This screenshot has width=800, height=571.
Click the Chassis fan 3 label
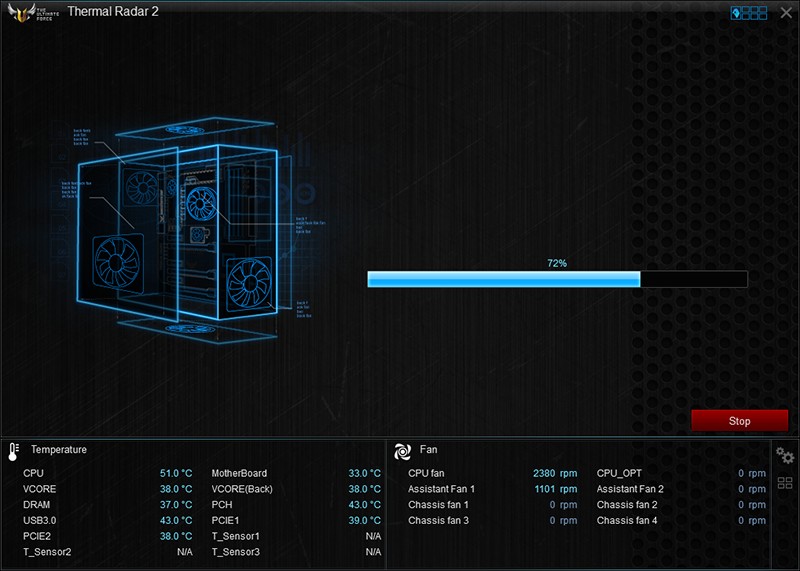pyautogui.click(x=438, y=520)
